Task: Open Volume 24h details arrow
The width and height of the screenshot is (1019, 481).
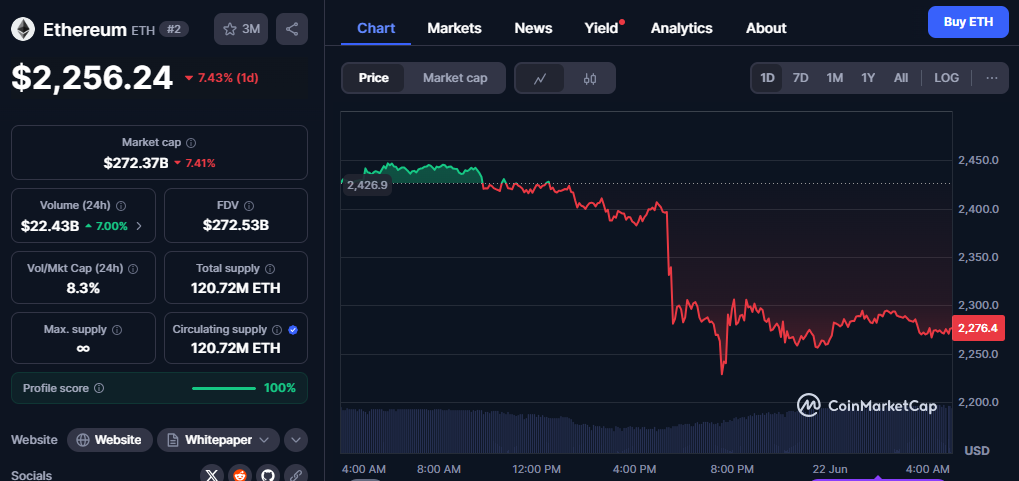Action: (x=138, y=226)
